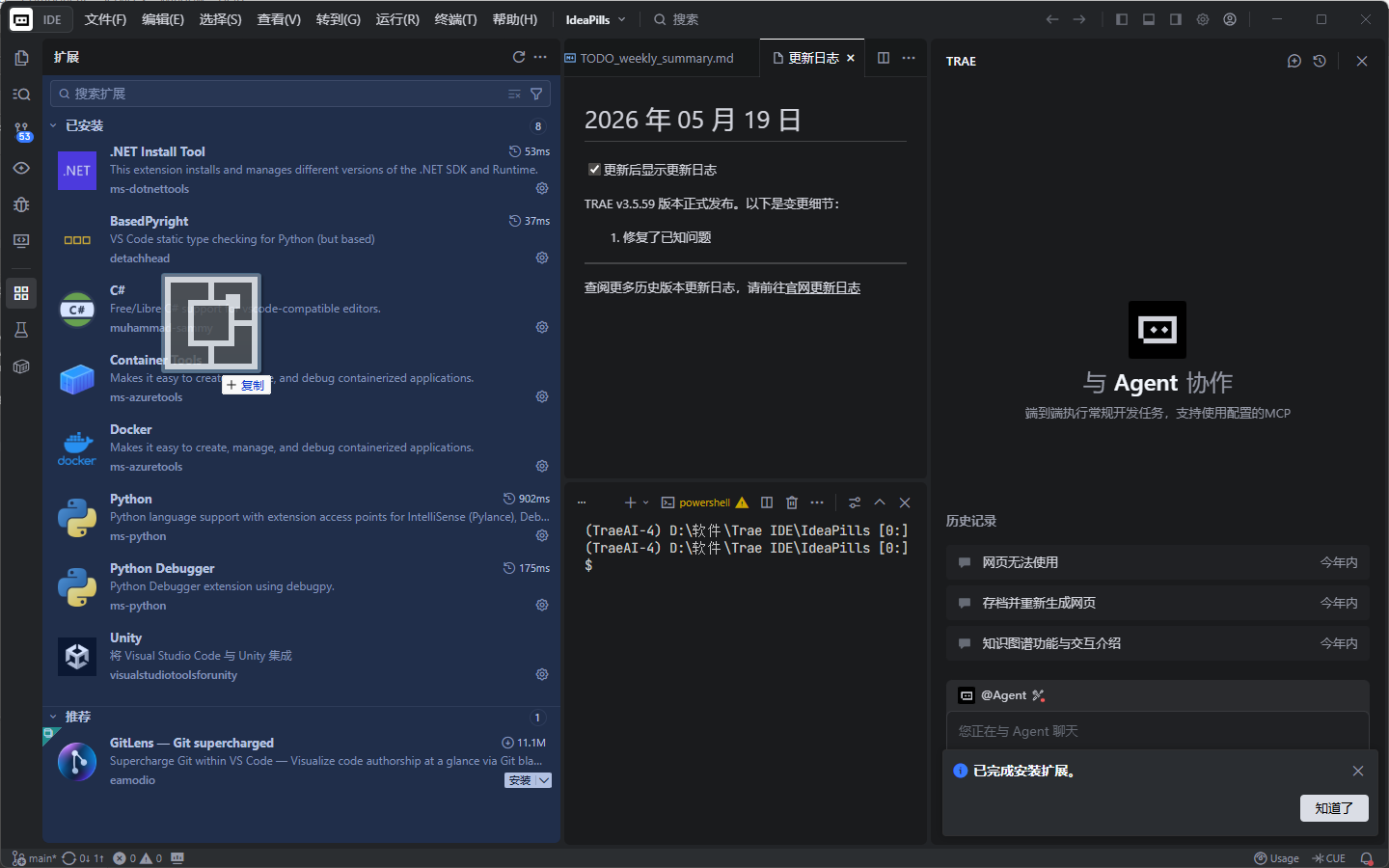Filter extensions with the funnel icon
Viewport: 1389px width, 868px height.
[x=536, y=94]
